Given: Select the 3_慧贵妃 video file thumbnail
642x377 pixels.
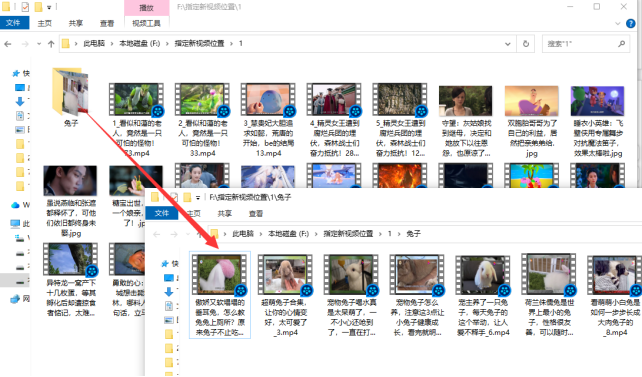Looking at the screenshot, I should coord(268,99).
